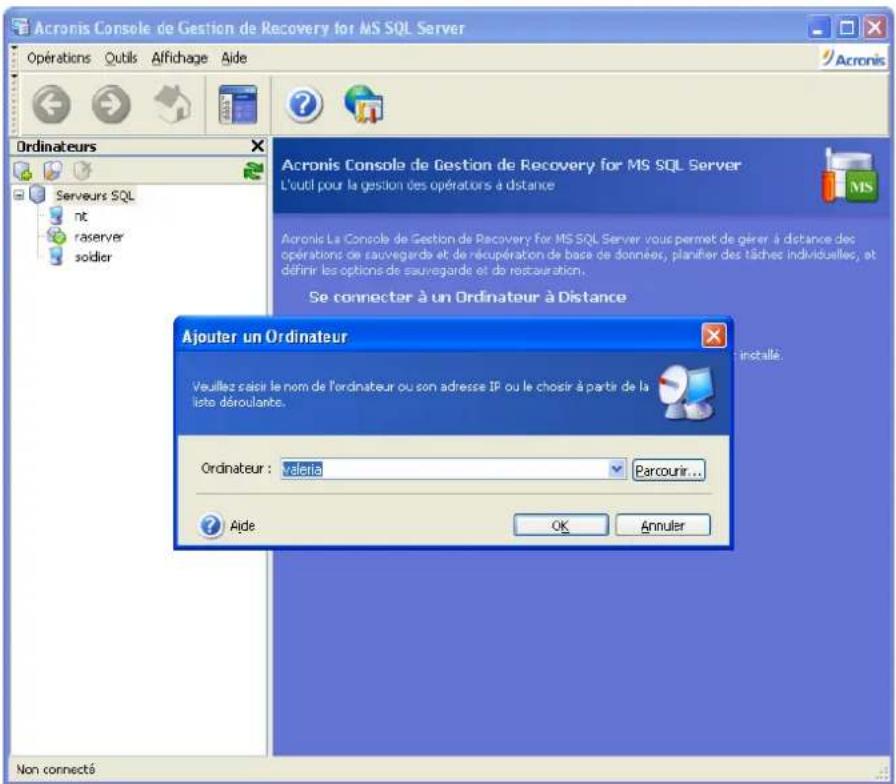Image resolution: width=896 pixels, height=784 pixels.
Task: Click the second computer icon in Ordinateurs toolbar
Action: click(53, 170)
